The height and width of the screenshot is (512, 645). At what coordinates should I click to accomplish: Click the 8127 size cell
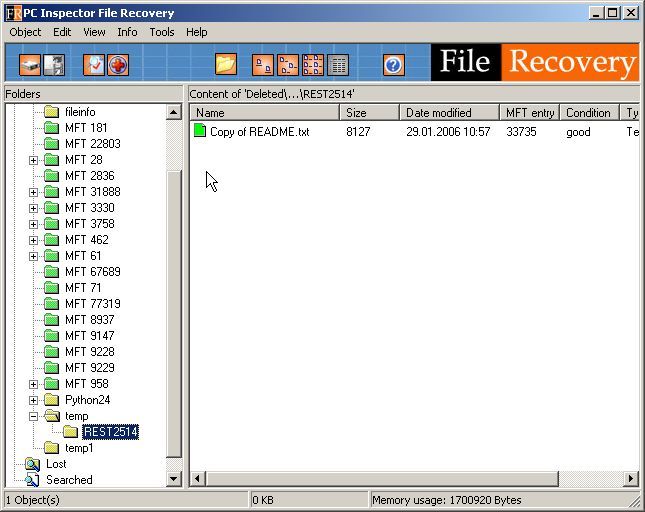(358, 132)
